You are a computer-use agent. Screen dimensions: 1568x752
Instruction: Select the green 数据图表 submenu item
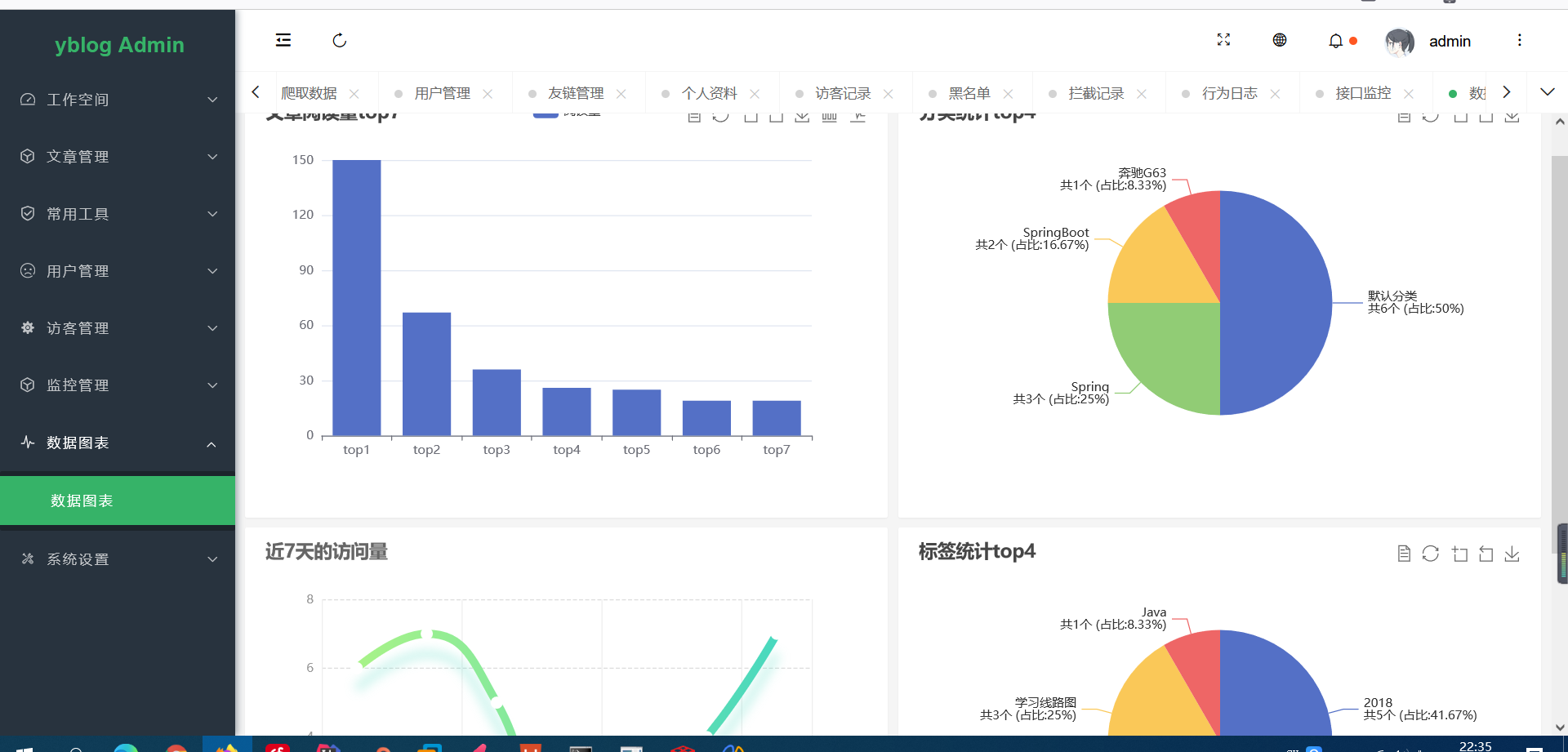click(118, 501)
